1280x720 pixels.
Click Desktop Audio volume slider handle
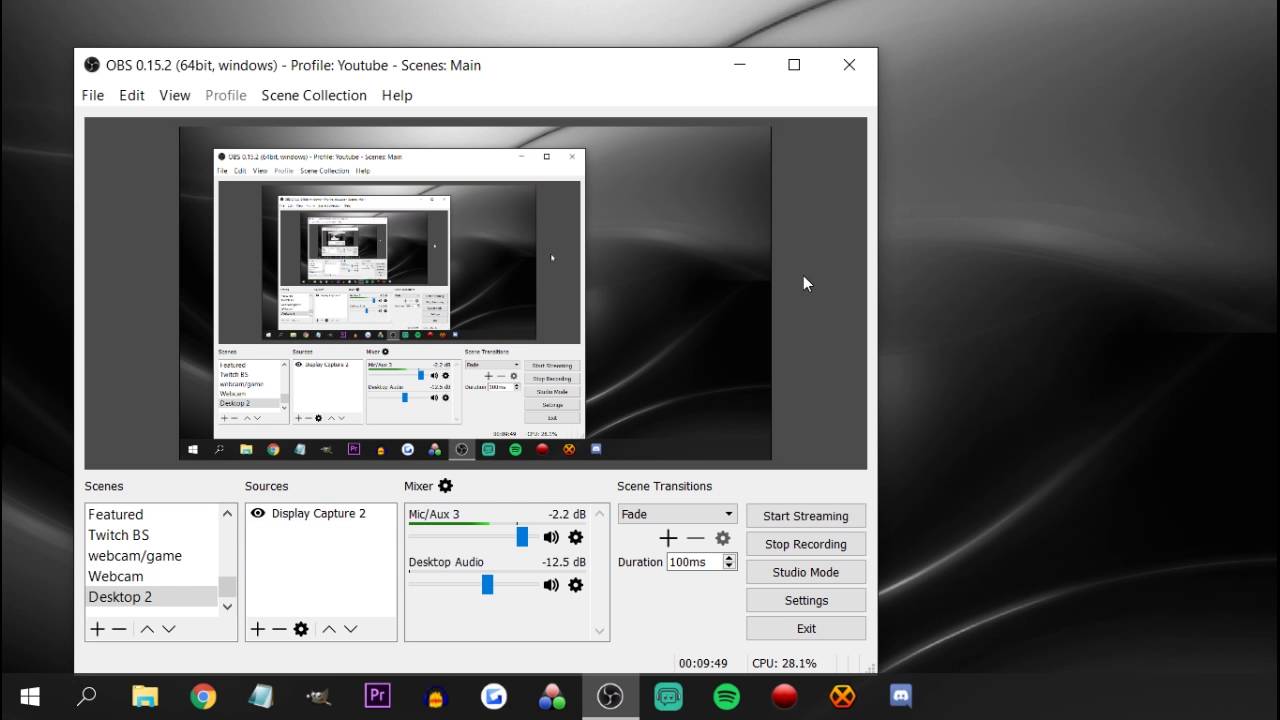click(487, 585)
